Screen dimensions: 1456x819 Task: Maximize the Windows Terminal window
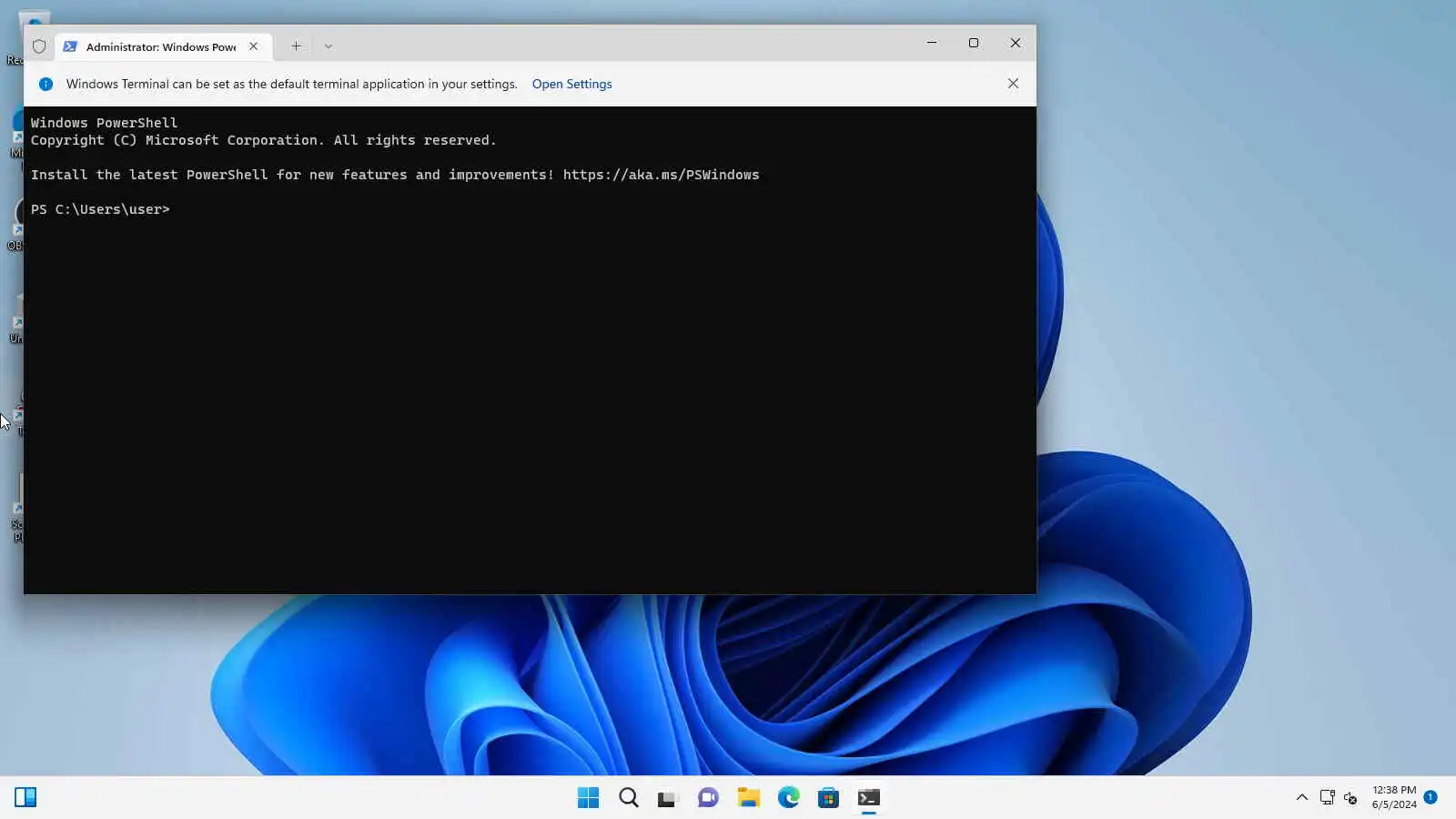(x=974, y=43)
